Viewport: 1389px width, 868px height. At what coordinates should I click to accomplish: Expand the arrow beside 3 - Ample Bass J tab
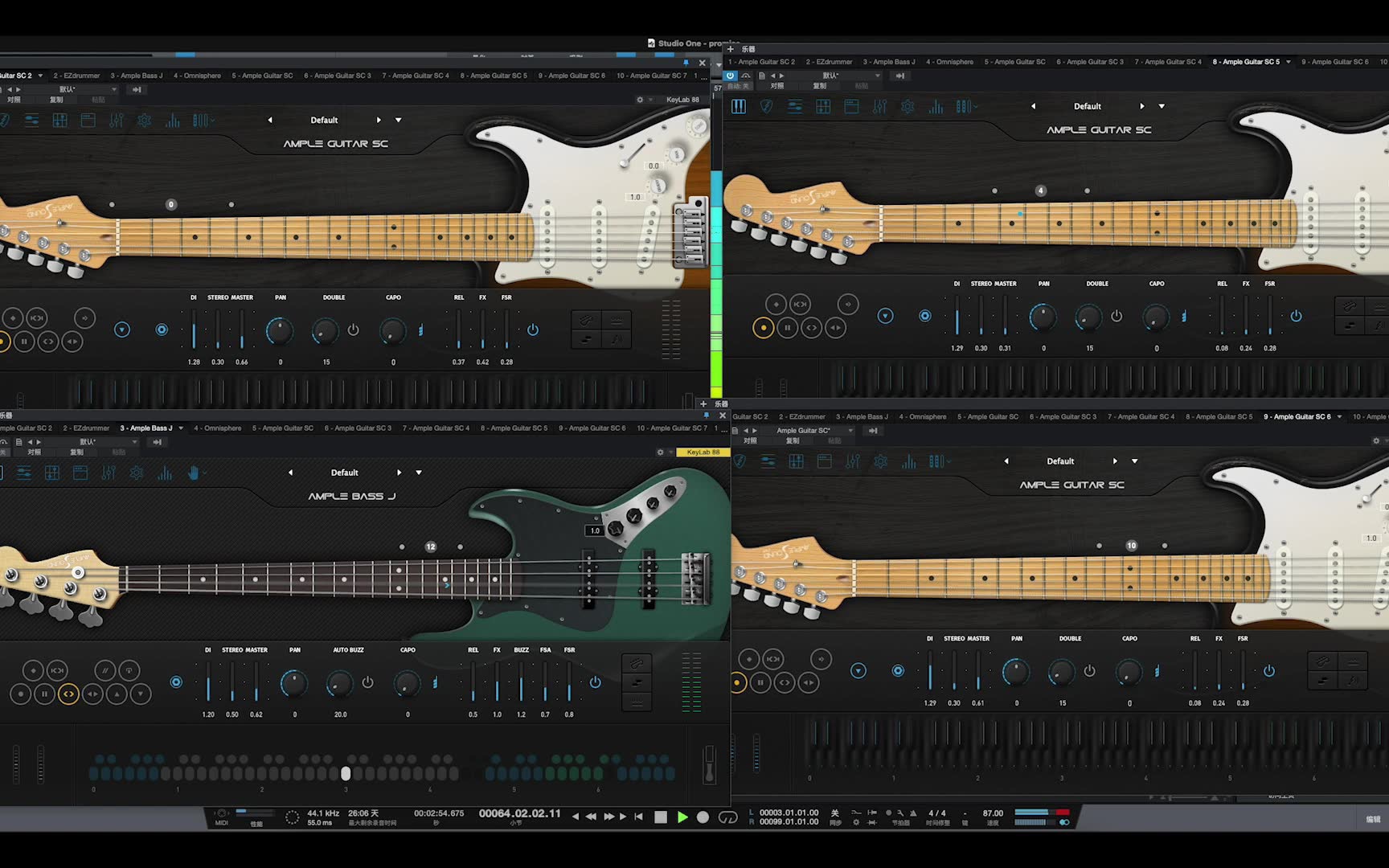pos(181,428)
